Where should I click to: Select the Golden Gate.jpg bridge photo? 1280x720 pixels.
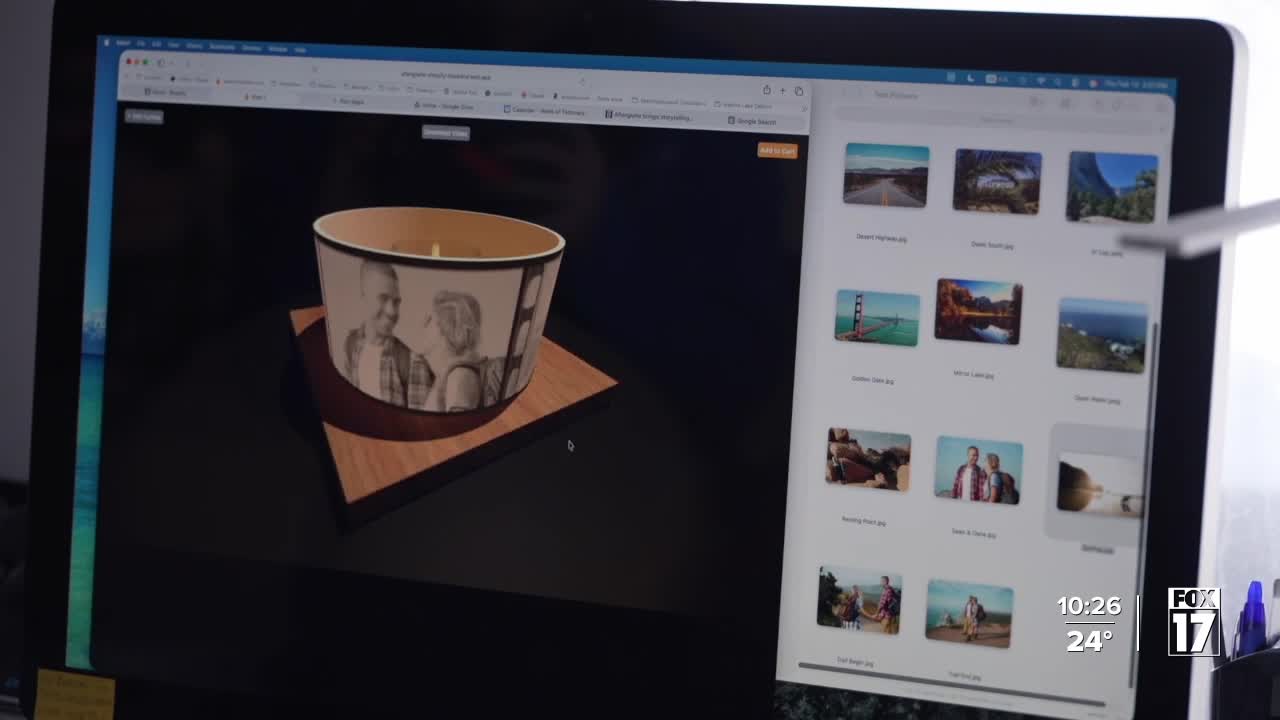[x=877, y=318]
